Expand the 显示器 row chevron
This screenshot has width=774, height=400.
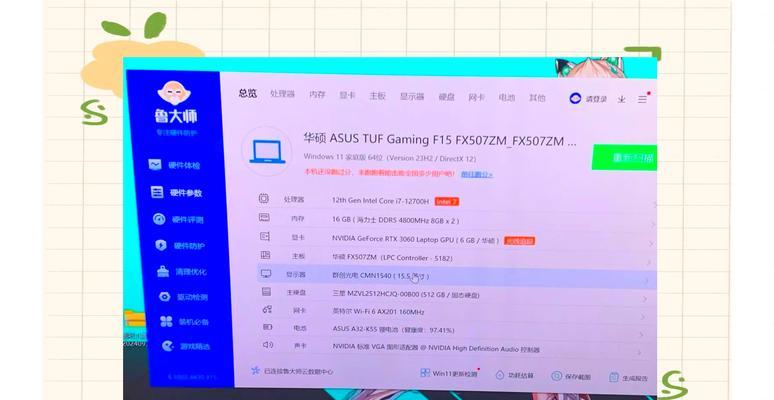coord(647,281)
